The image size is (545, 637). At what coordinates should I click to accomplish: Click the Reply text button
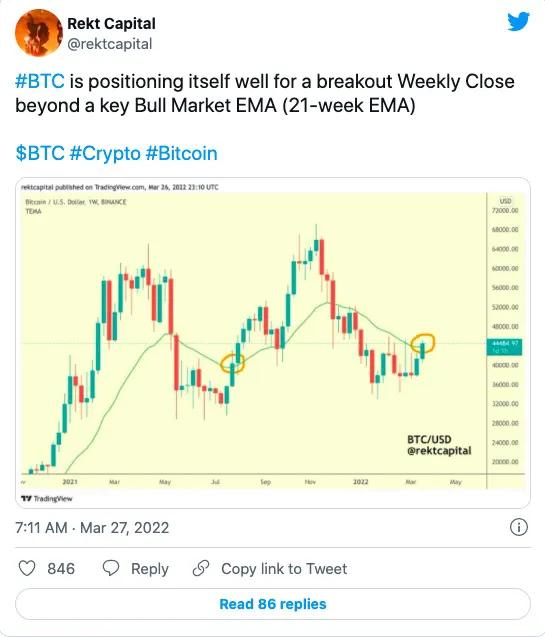tap(149, 569)
